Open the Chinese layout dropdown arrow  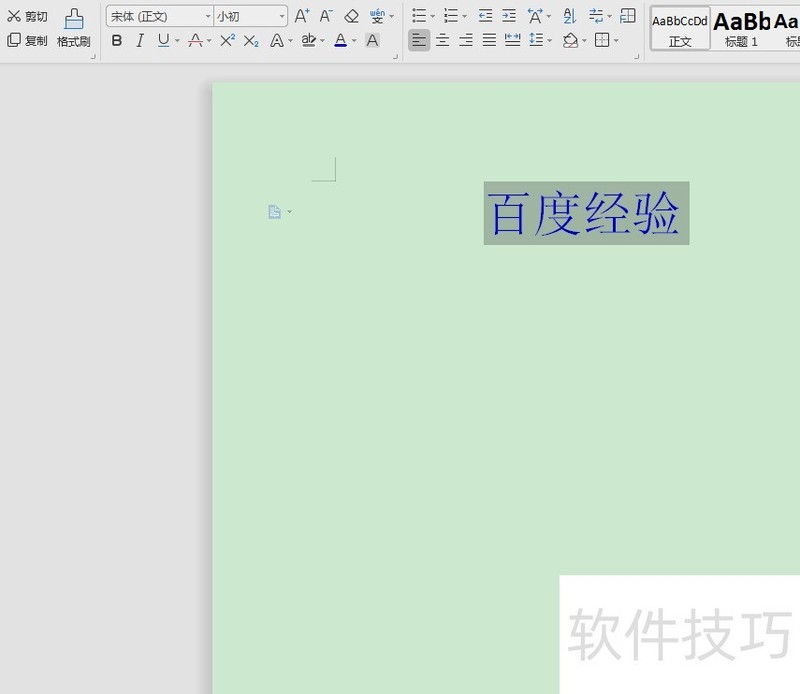click(x=548, y=16)
